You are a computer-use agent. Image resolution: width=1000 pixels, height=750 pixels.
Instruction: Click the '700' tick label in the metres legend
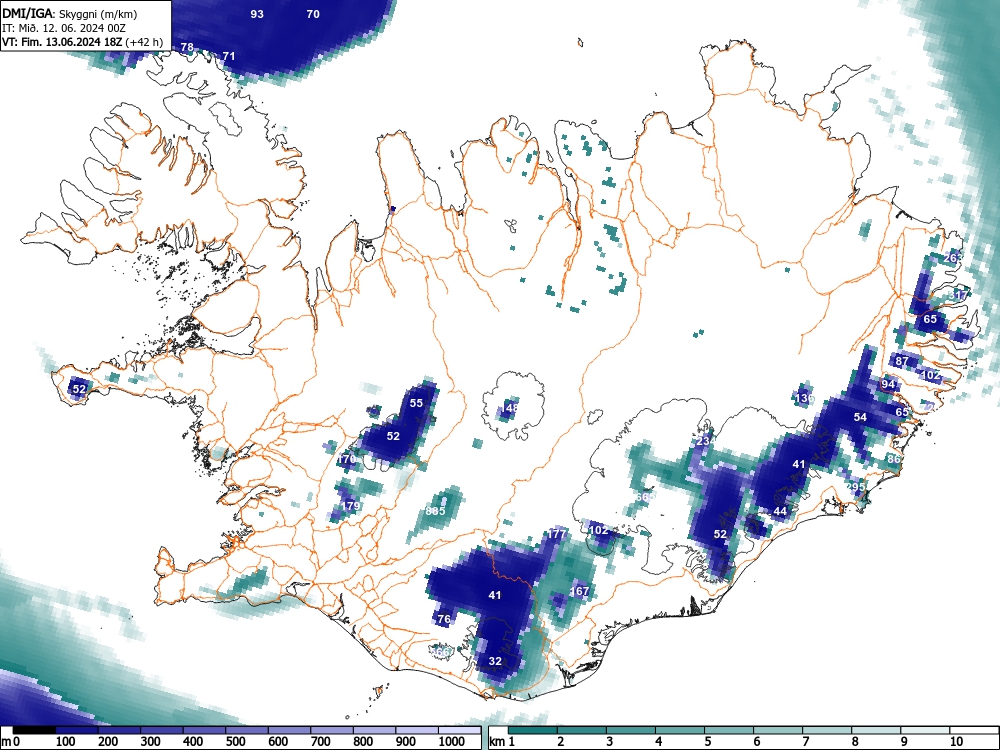(x=320, y=742)
